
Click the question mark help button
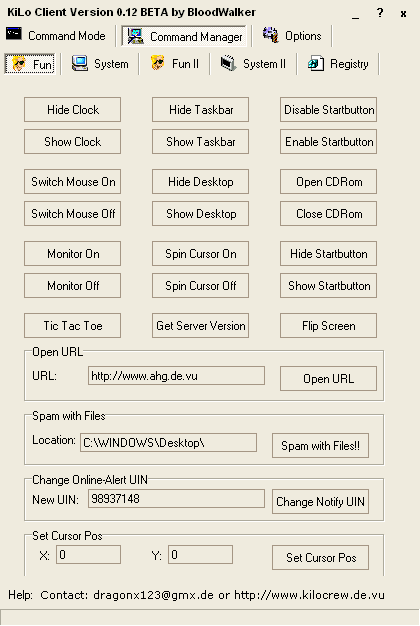(x=380, y=13)
